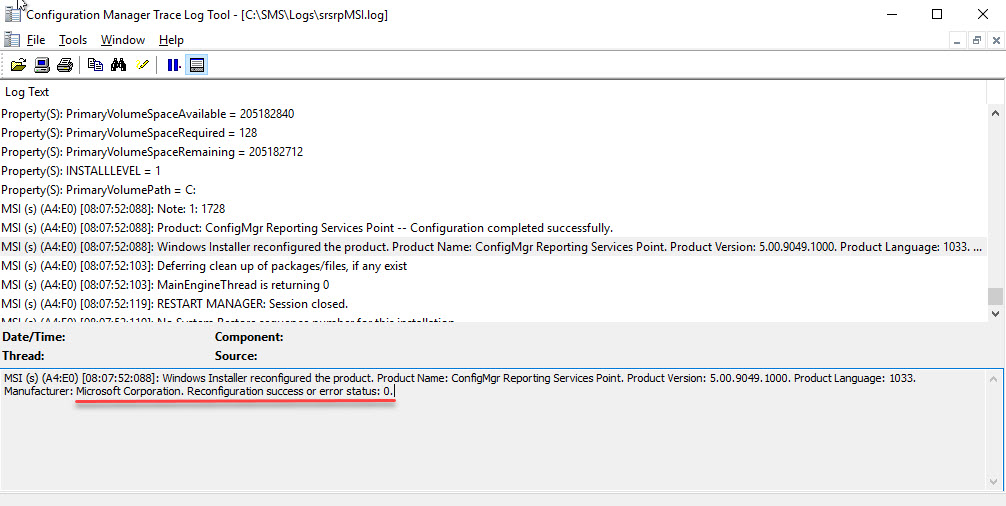Open Find using the binoculars icon

point(118,65)
